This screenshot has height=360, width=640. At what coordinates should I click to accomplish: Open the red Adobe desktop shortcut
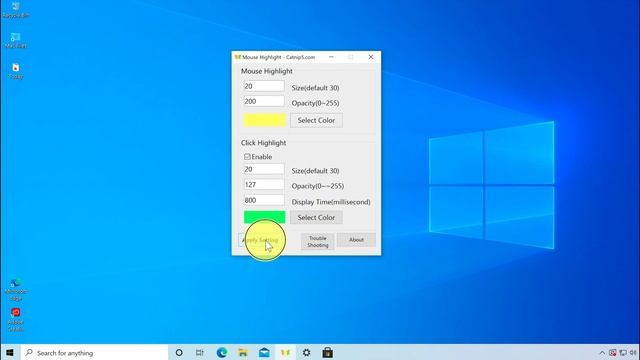16,319
